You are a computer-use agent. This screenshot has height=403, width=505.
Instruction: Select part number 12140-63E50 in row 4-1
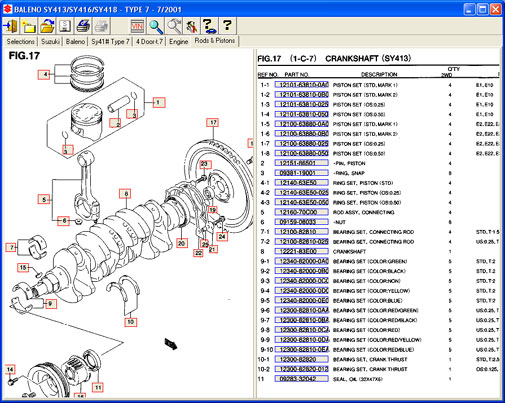point(302,183)
